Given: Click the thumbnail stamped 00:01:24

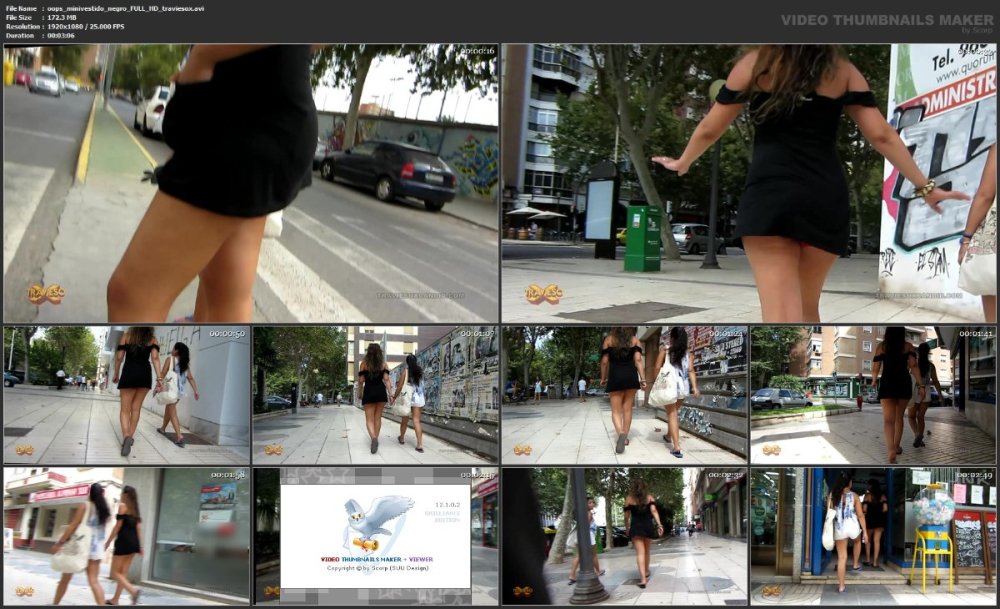Looking at the screenshot, I should coord(624,395).
